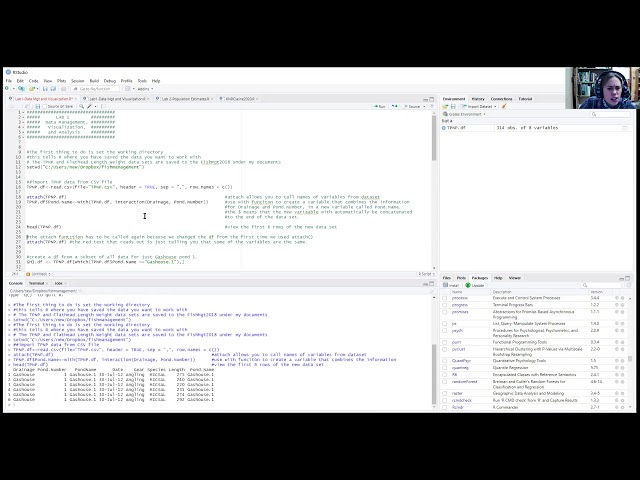
Task: Open the QuantPsyc package link
Action: point(461,361)
